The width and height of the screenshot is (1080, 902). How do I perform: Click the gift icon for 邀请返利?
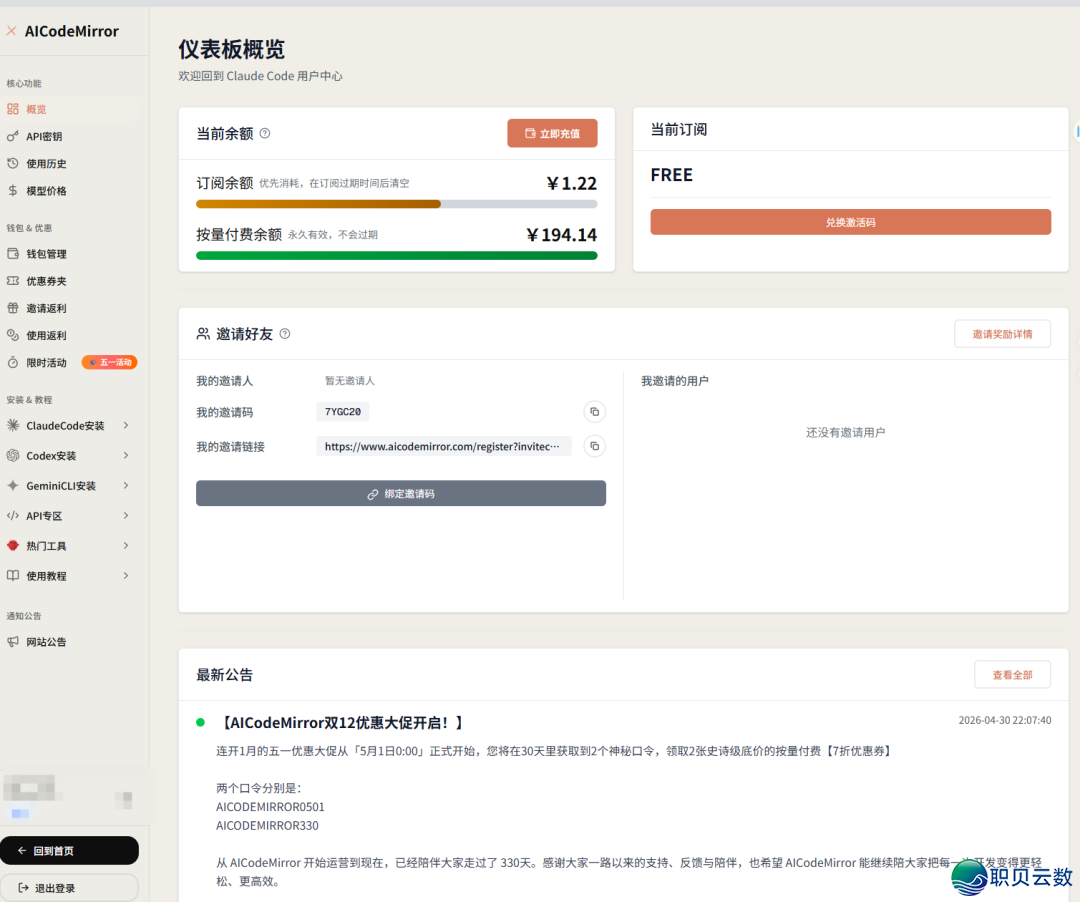click(x=13, y=308)
